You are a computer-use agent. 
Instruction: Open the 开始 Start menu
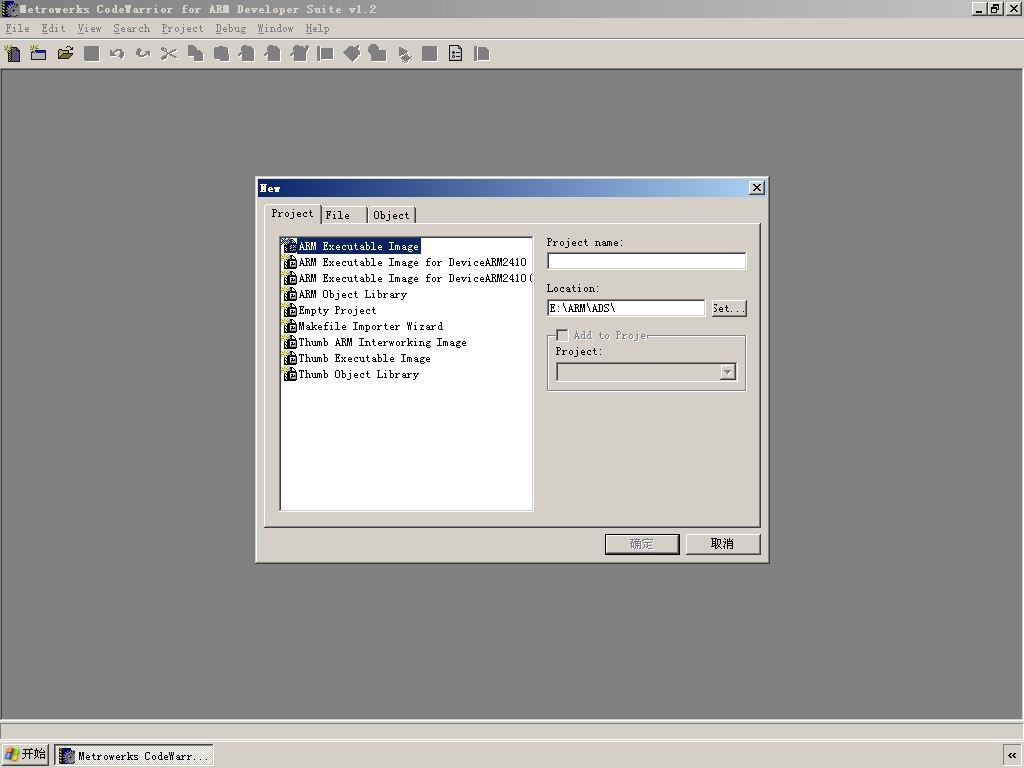pyautogui.click(x=25, y=755)
